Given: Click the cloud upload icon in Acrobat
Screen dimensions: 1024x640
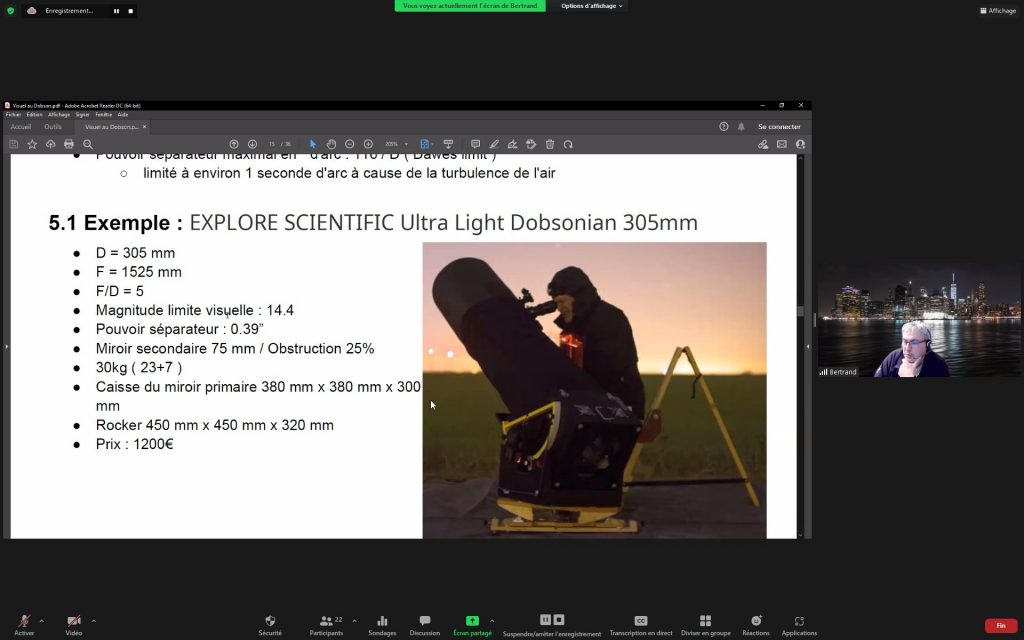Looking at the screenshot, I should pyautogui.click(x=50, y=144).
